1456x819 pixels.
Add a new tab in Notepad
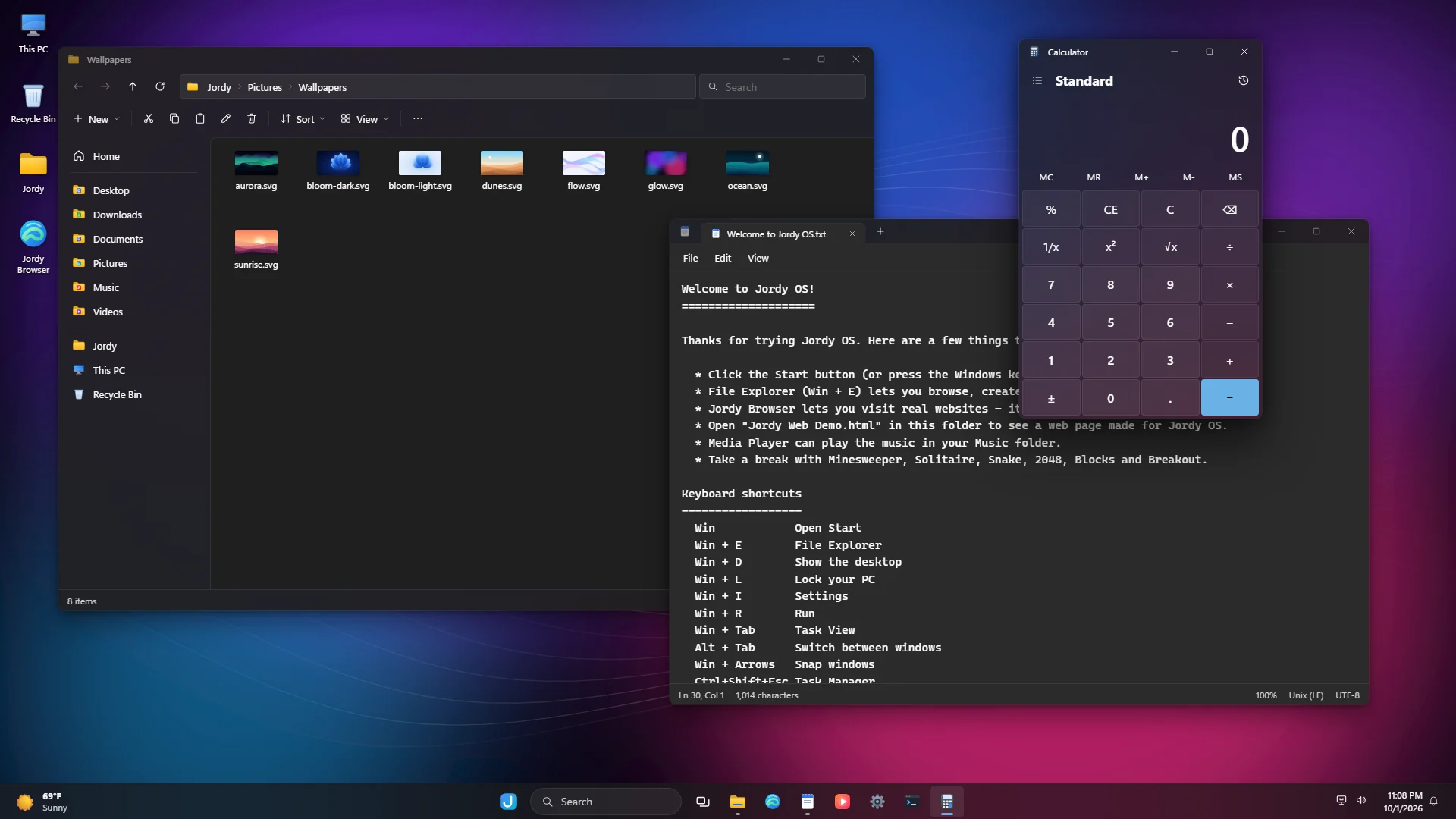pyautogui.click(x=880, y=232)
